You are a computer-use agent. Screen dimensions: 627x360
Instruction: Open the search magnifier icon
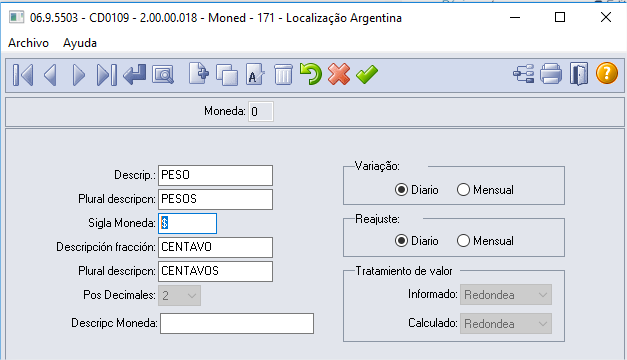163,75
